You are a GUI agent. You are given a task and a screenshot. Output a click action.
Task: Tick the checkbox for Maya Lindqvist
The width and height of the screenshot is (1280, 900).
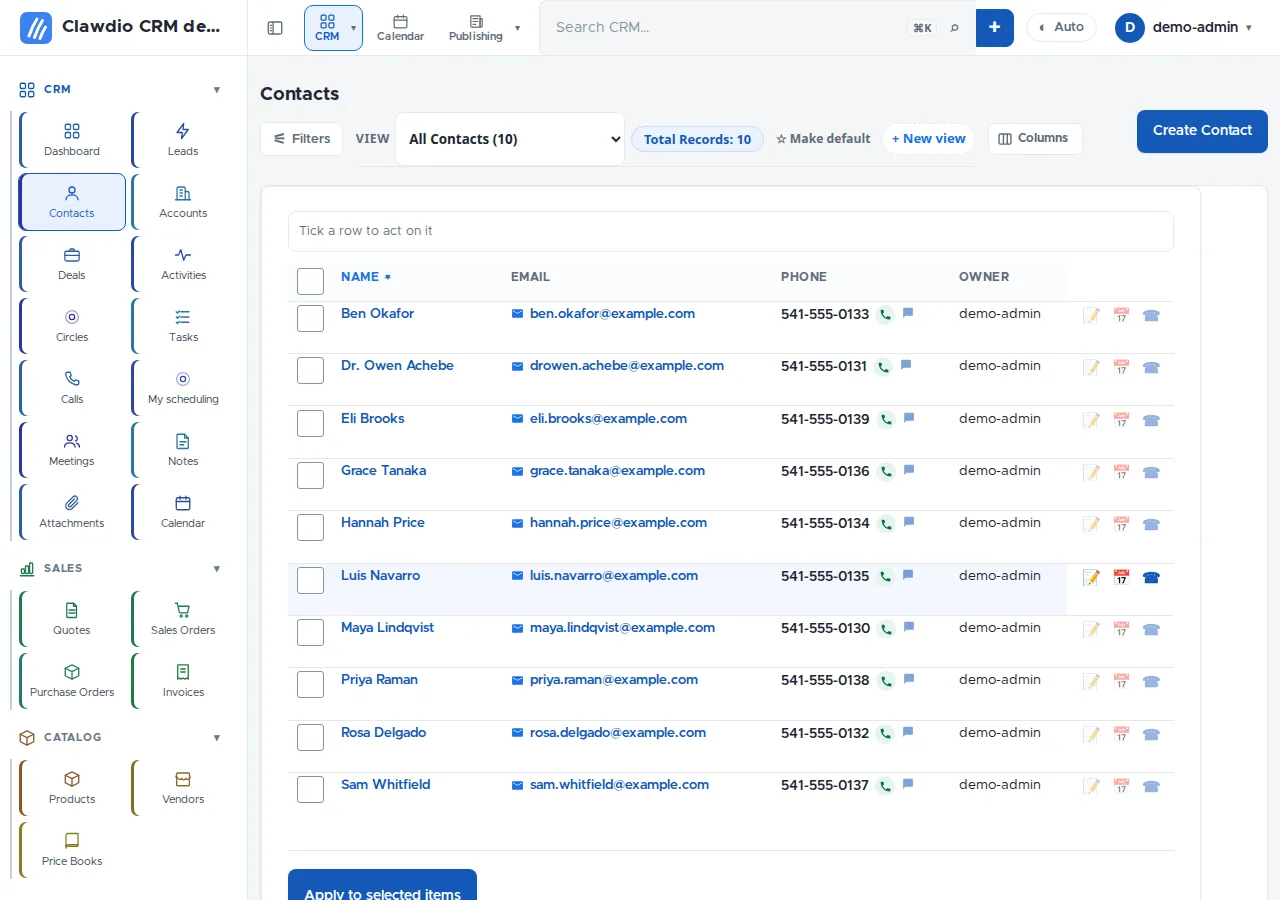pos(310,632)
